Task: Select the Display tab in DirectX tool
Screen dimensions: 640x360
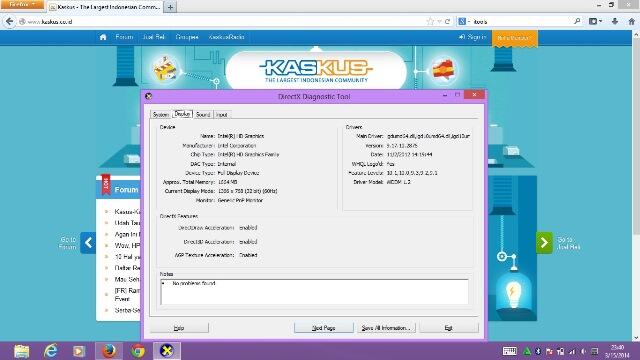Action: 182,114
